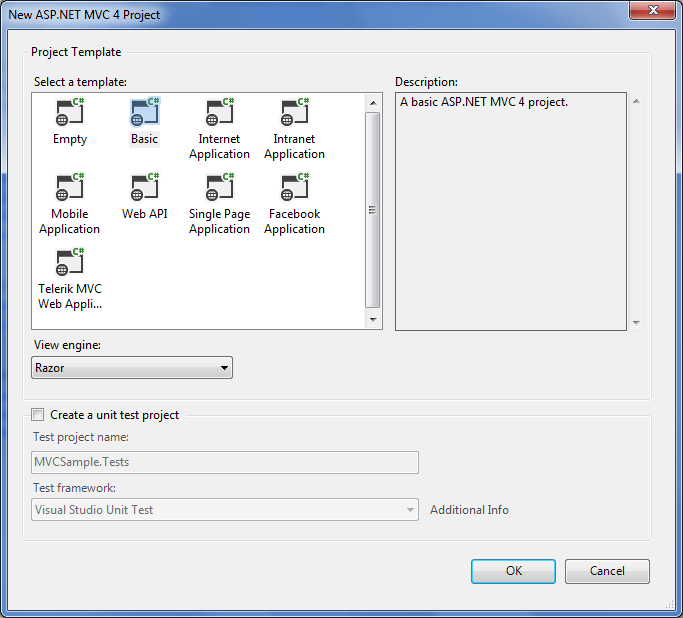Pick the Web API template icon
683x618 pixels.
click(145, 186)
